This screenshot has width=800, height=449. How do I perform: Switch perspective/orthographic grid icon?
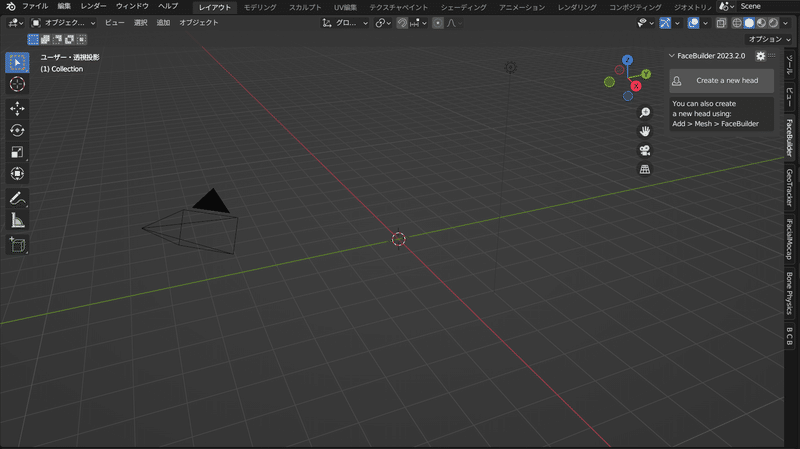(645, 169)
